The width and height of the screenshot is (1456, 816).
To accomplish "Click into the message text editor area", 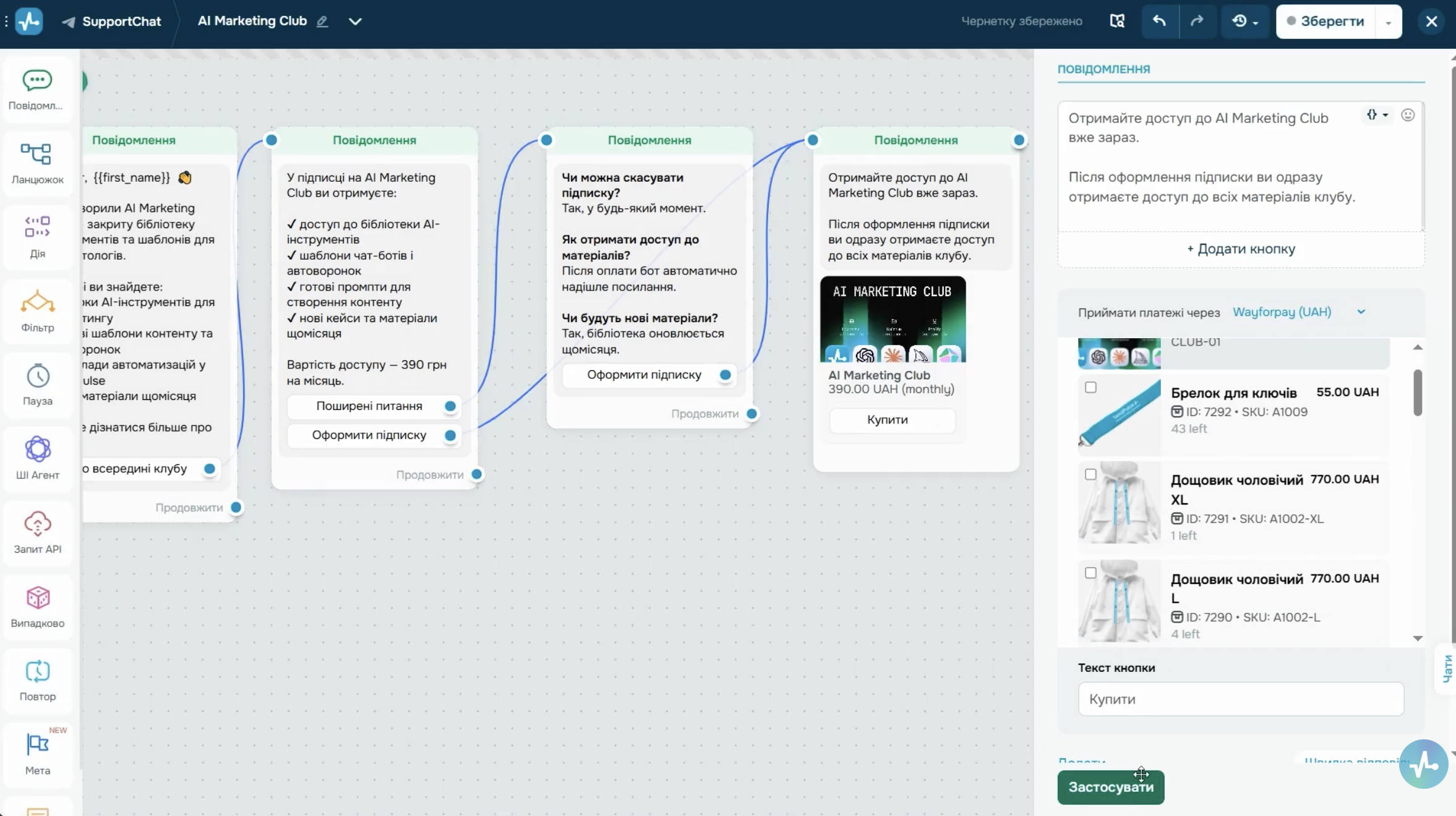I will point(1241,166).
